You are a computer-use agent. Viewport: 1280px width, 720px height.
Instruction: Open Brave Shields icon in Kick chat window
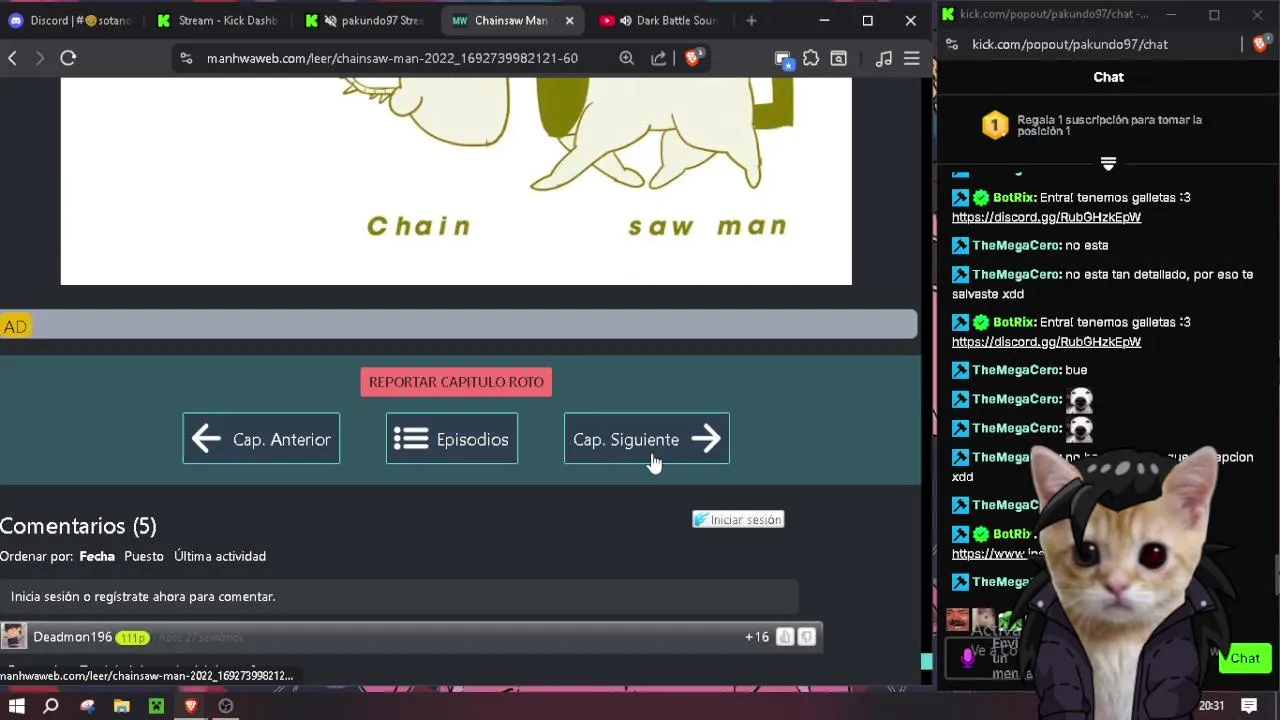pos(1261,44)
